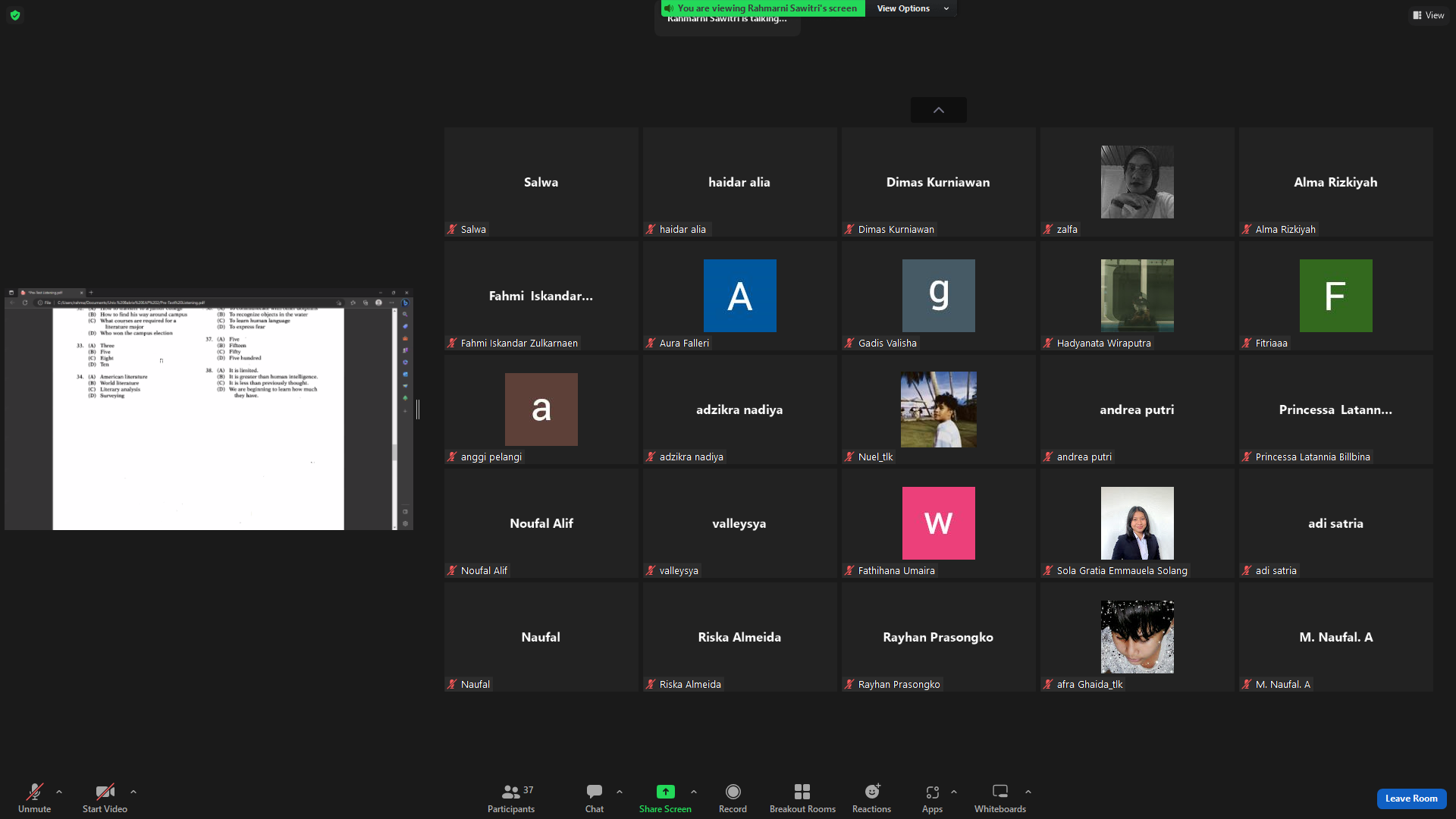Click muted mic icon next to Fitriaaa
1456x819 pixels.
click(1247, 343)
